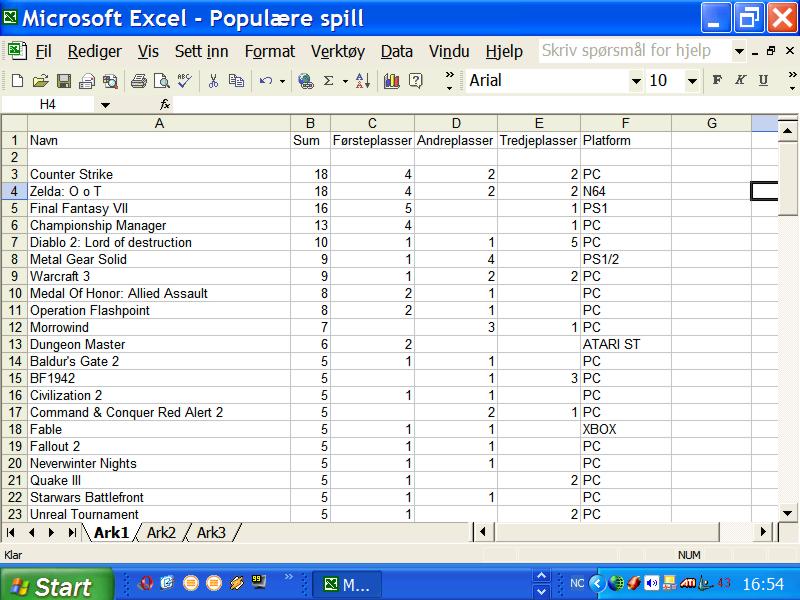Viewport: 800px width, 600px height.
Task: Open the Undo history dropdown arrow
Action: pos(282,81)
